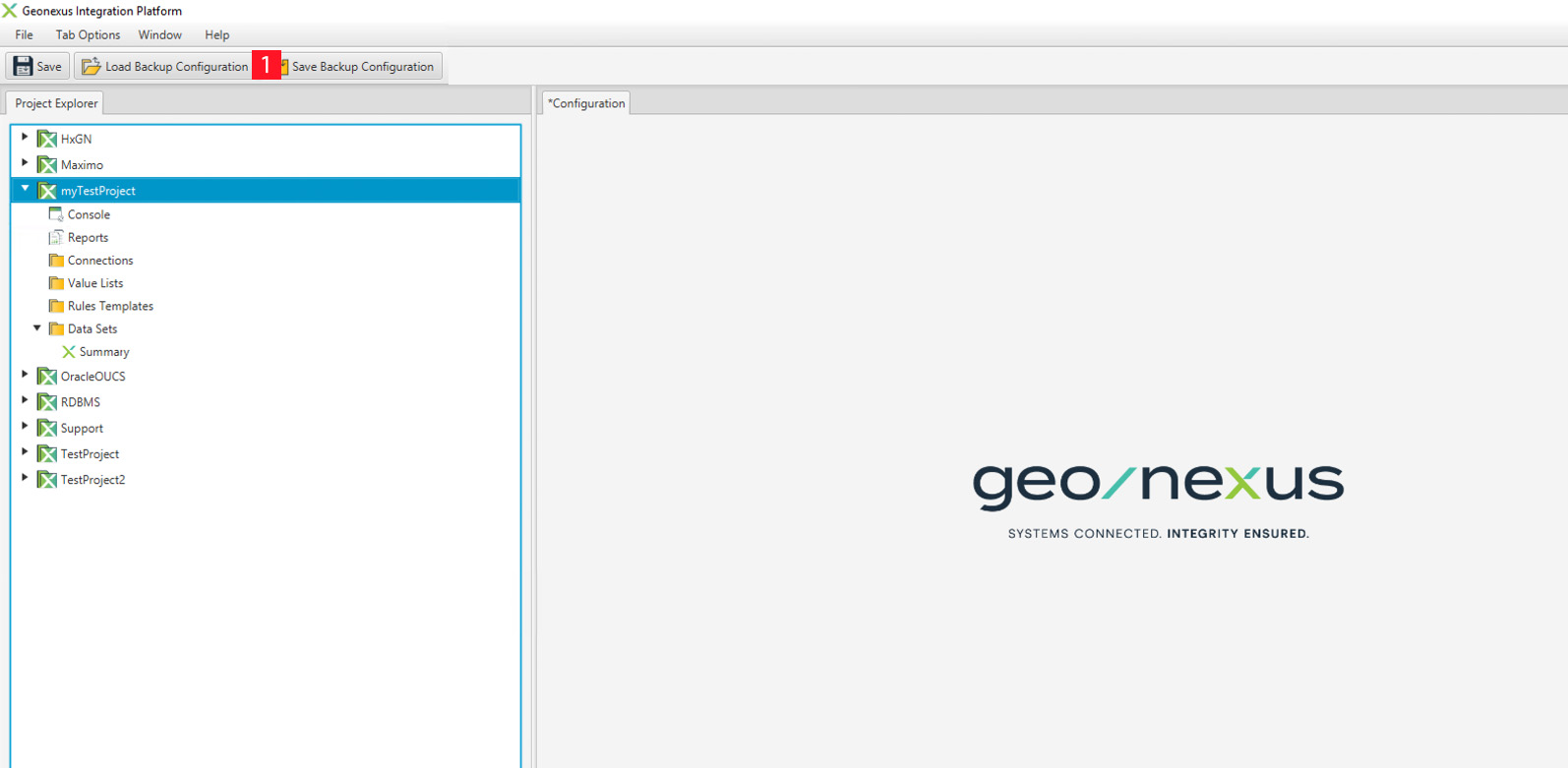Click the Summary data set icon
Image resolution: width=1568 pixels, height=768 pixels.
(x=69, y=352)
